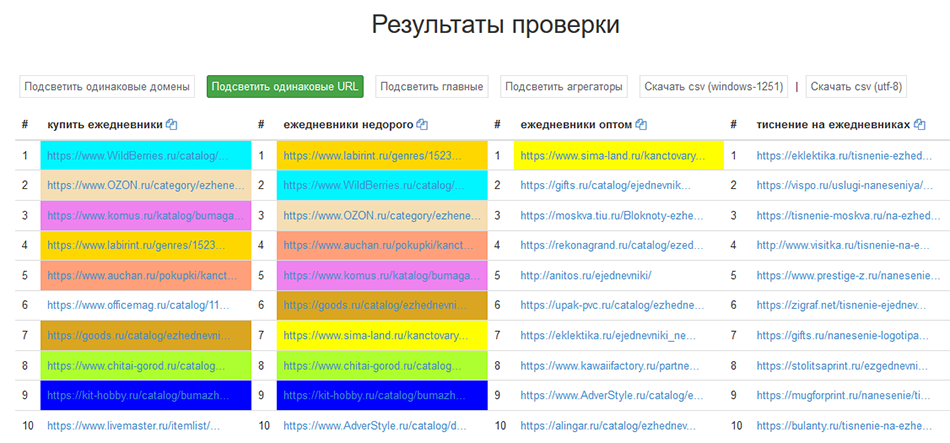Open bulanty.ru tisnenie link
This screenshot has height=443, width=950.
click(844, 426)
